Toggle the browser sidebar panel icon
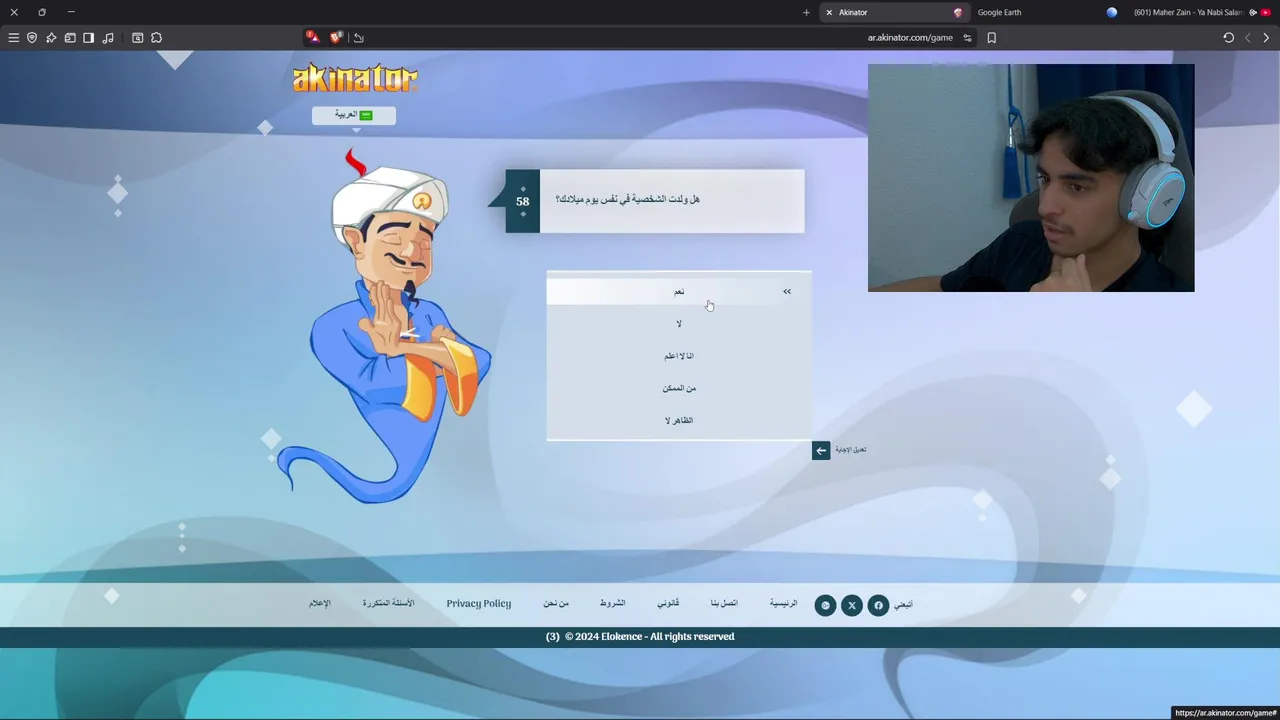 tap(89, 38)
